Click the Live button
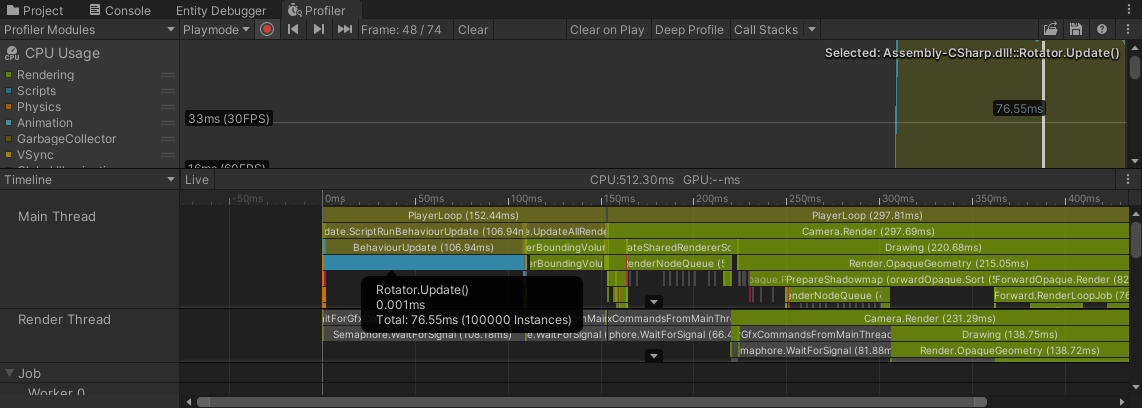 coord(197,179)
